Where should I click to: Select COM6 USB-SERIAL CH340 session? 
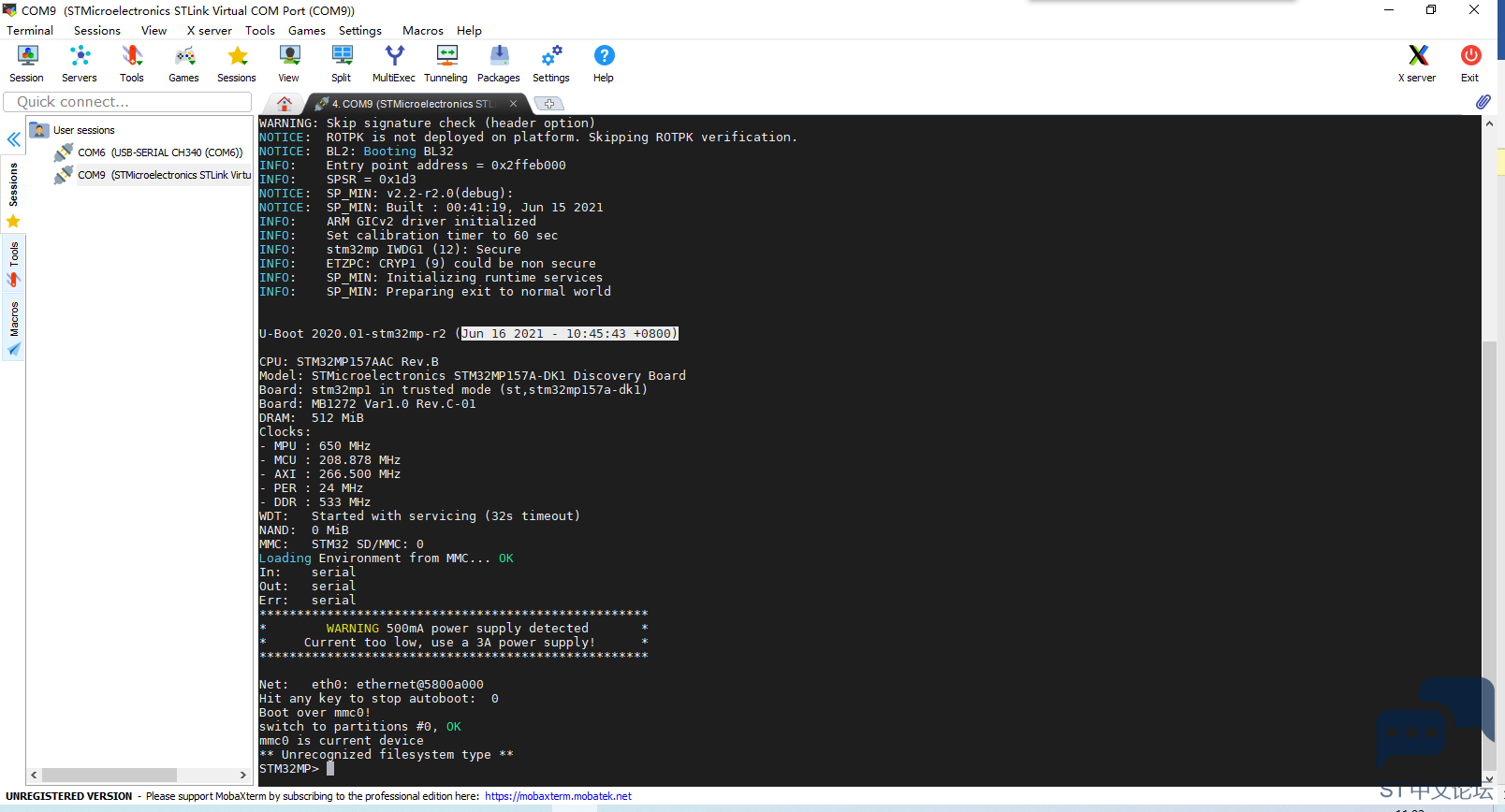[159, 152]
